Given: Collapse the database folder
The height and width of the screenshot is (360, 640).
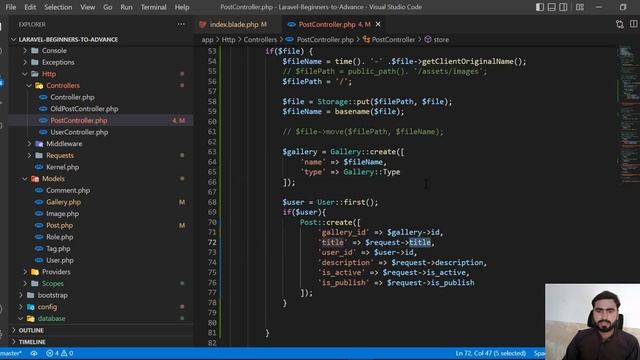Looking at the screenshot, I should [x=51, y=318].
